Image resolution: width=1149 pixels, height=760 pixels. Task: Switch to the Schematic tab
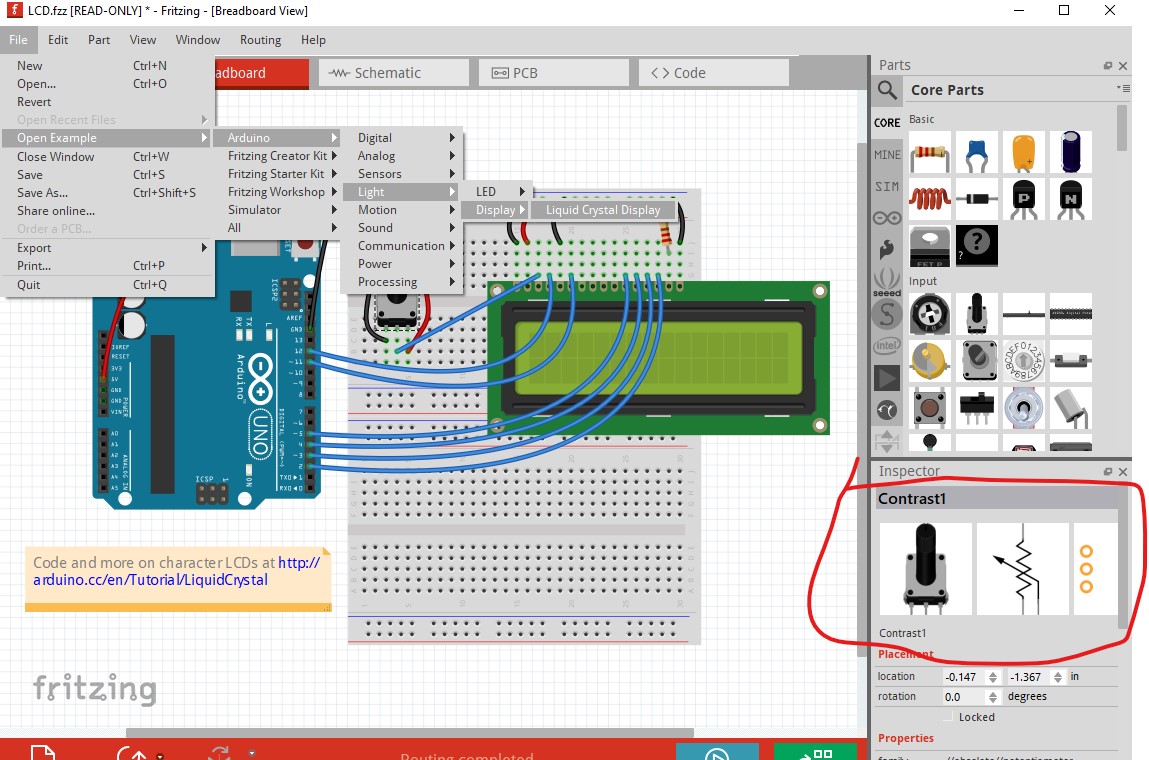click(x=393, y=72)
